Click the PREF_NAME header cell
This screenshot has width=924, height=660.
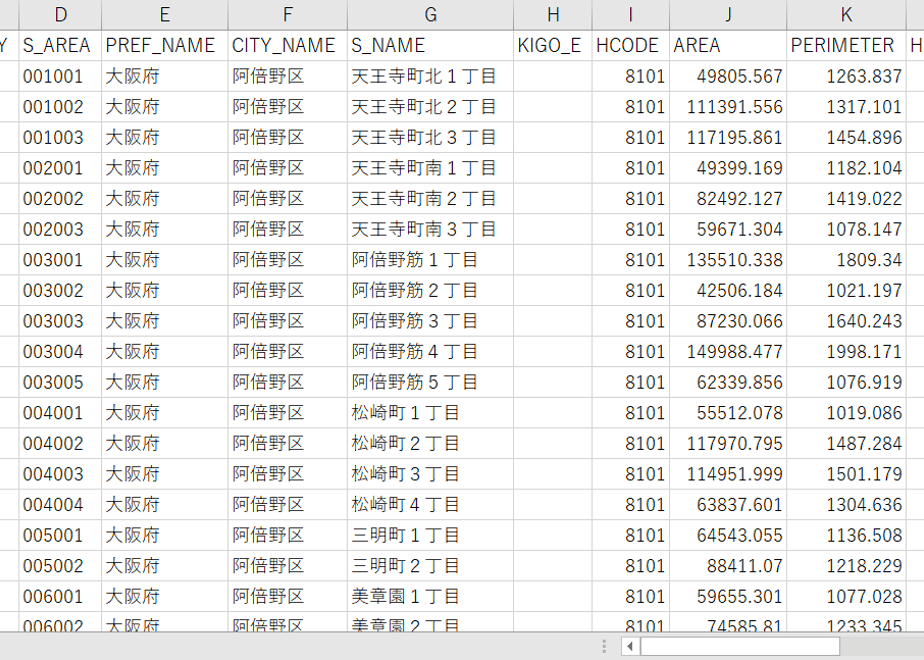pos(164,45)
